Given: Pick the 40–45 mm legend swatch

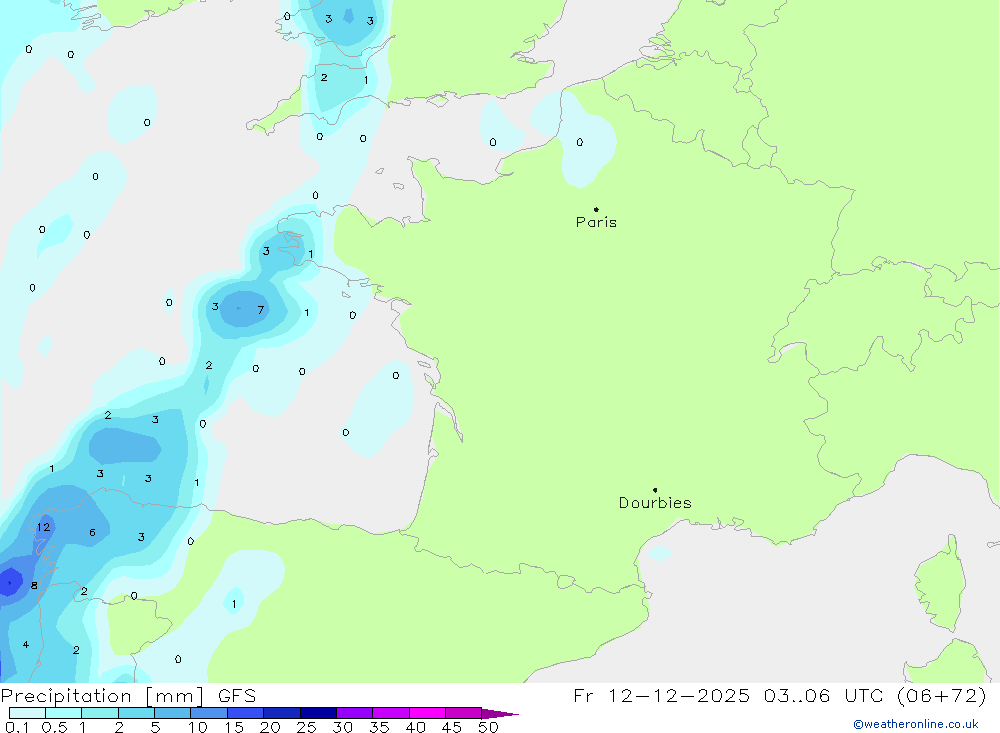Looking at the screenshot, I should pos(427,713).
